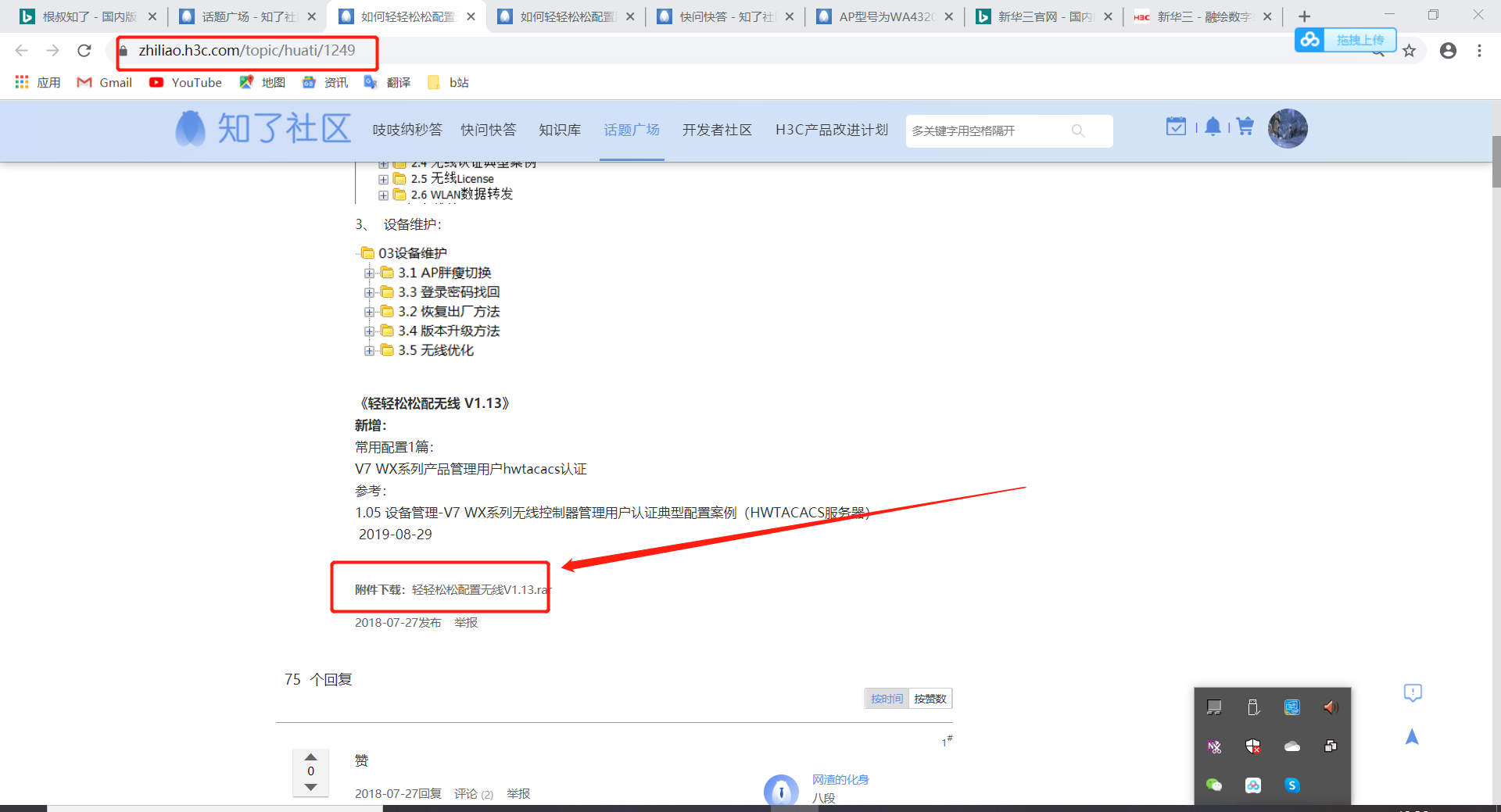Open the calendar check-in icon

click(1176, 127)
